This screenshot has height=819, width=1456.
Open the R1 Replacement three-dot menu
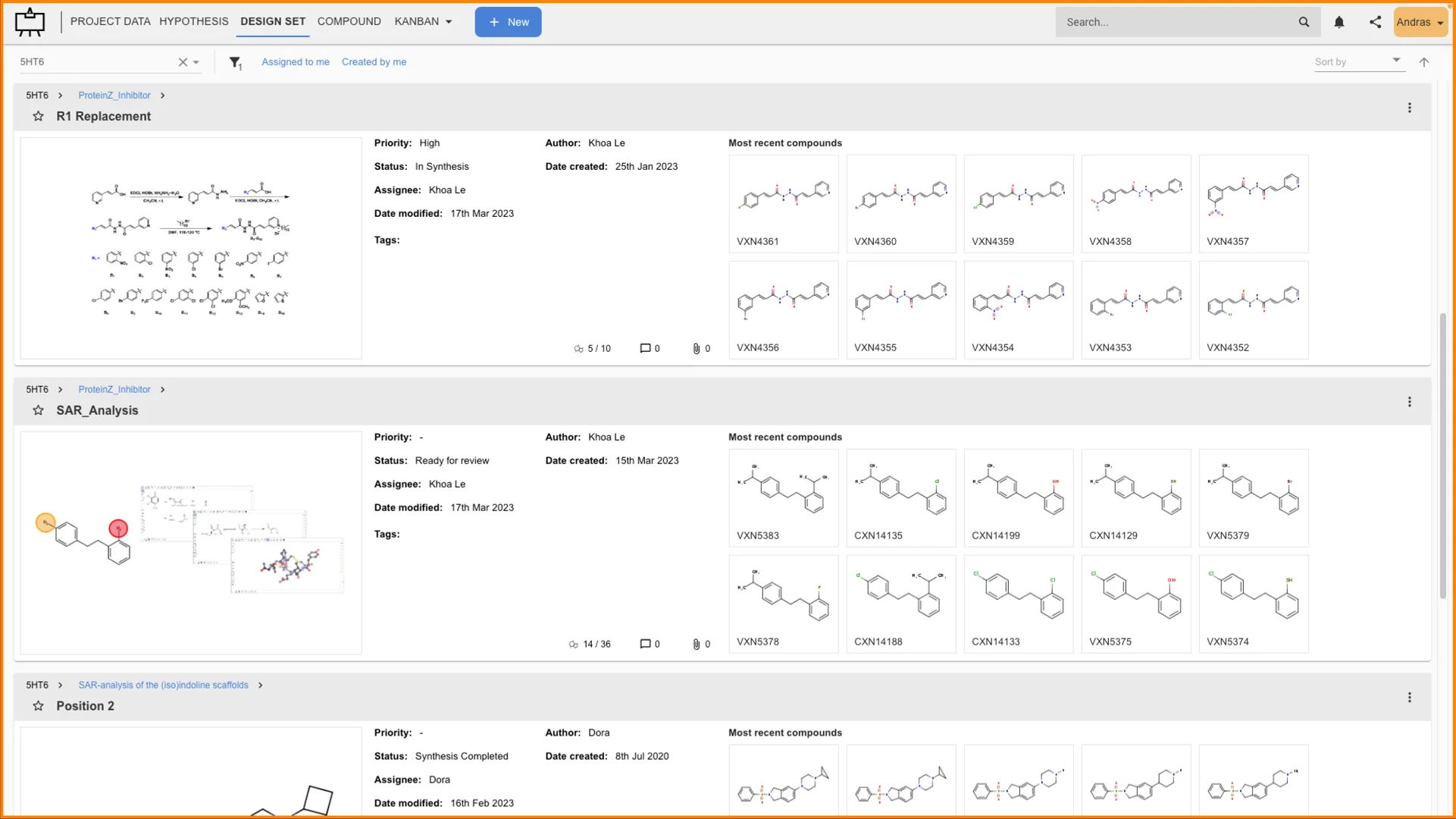[x=1410, y=108]
